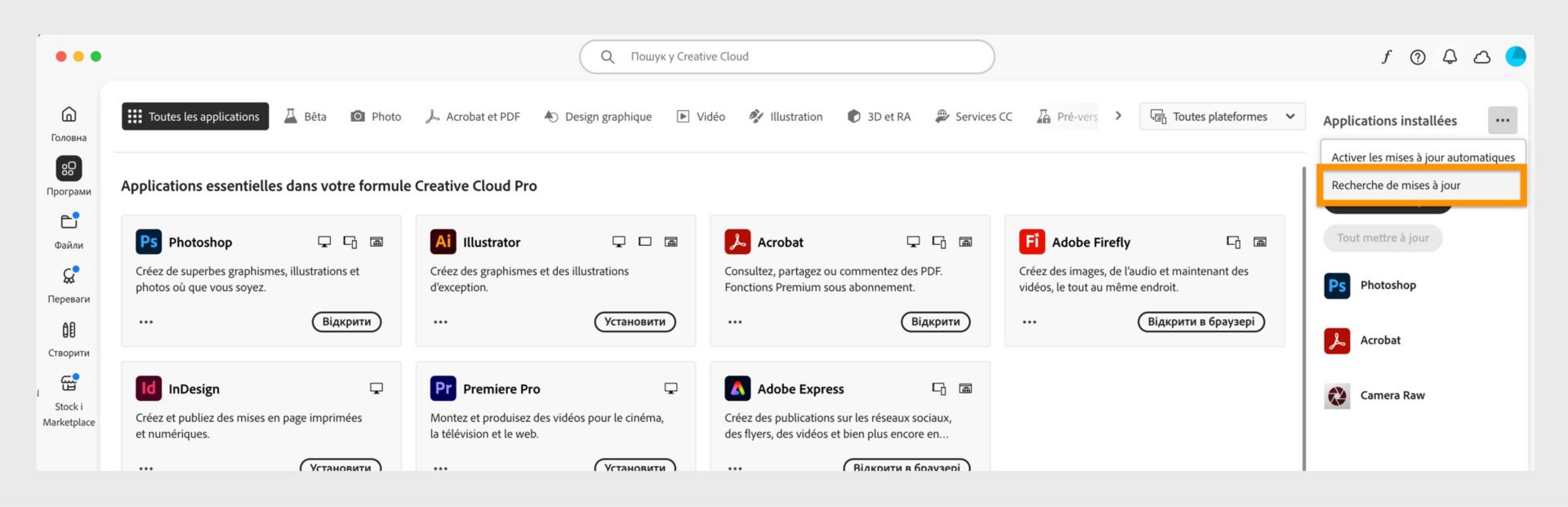Screen dimensions: 1568x507
Task: Switch to the Vidéo tab
Action: (x=701, y=117)
